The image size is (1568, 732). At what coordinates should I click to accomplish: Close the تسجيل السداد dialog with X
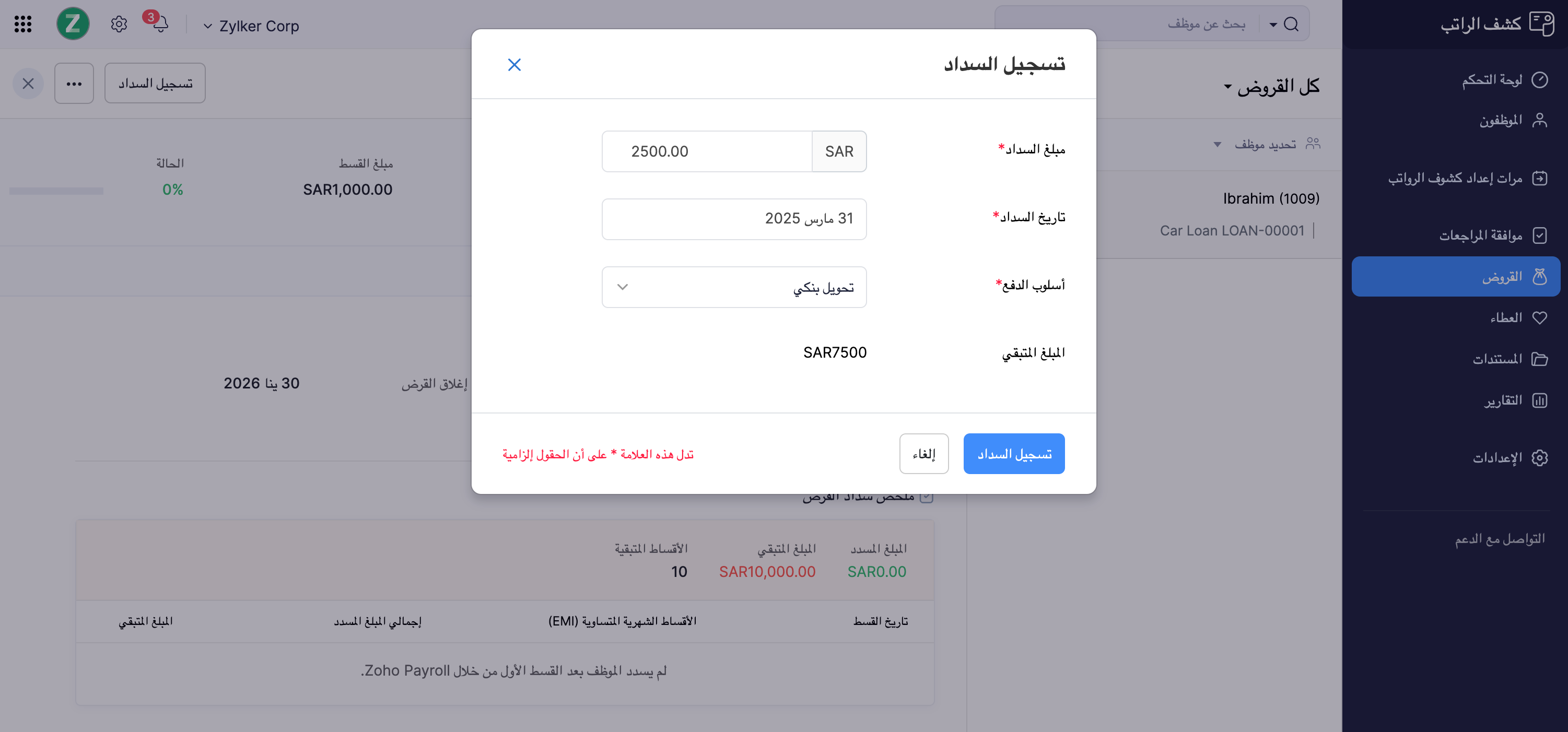coord(514,65)
